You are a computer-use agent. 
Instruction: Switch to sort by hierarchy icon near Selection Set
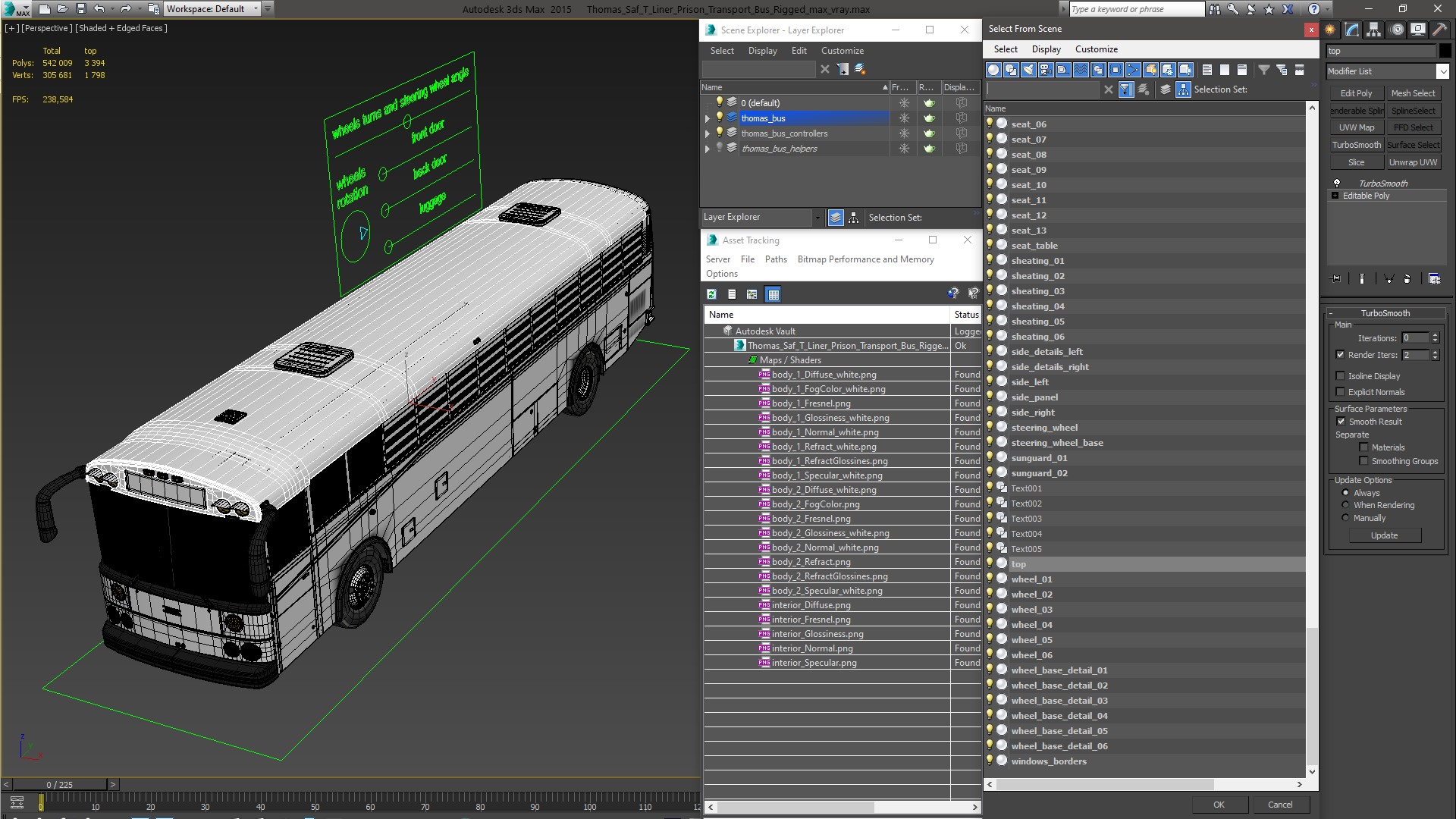coord(1183,89)
